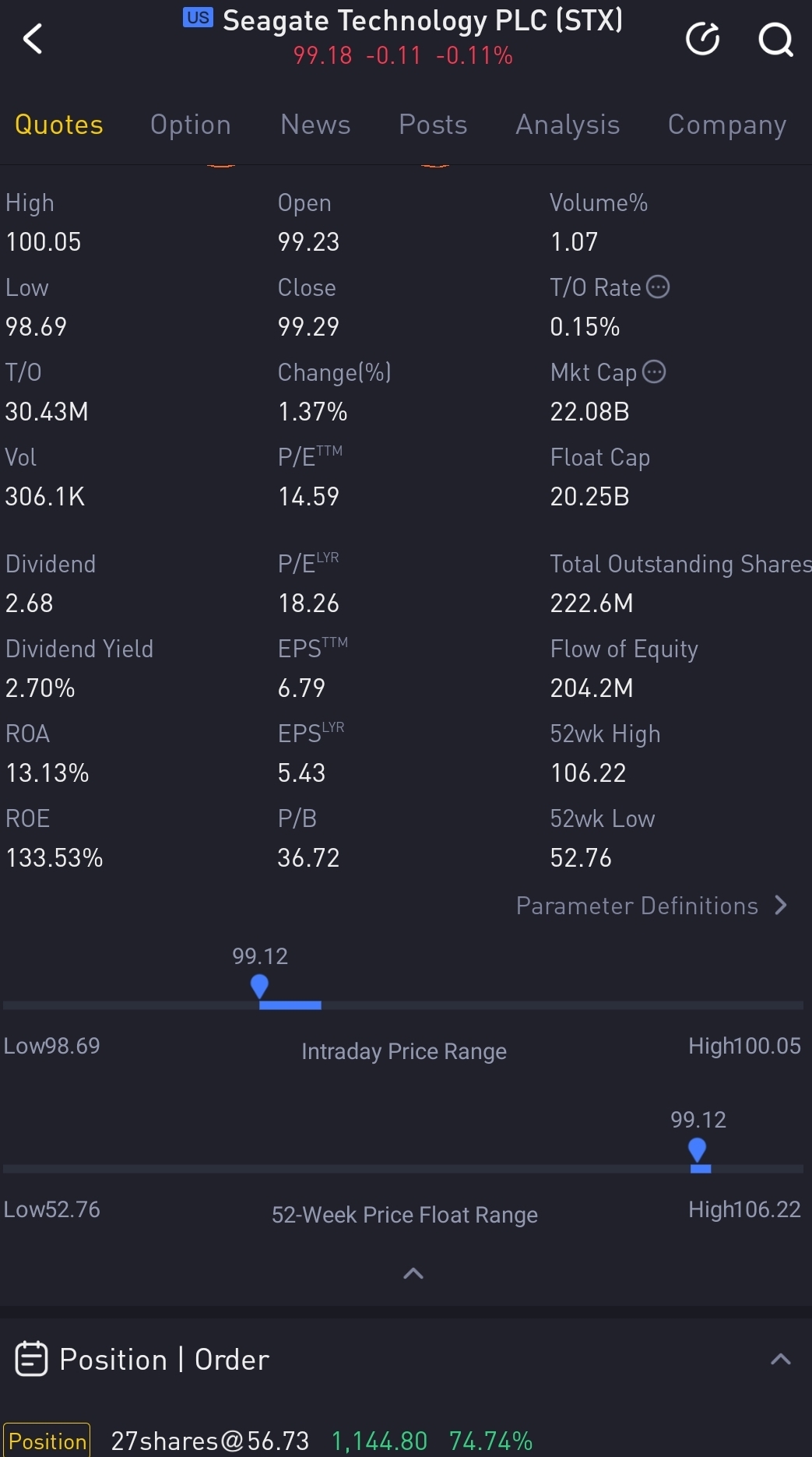The height and width of the screenshot is (1457, 812).
Task: Collapse the quote details chevron
Action: click(x=413, y=1274)
